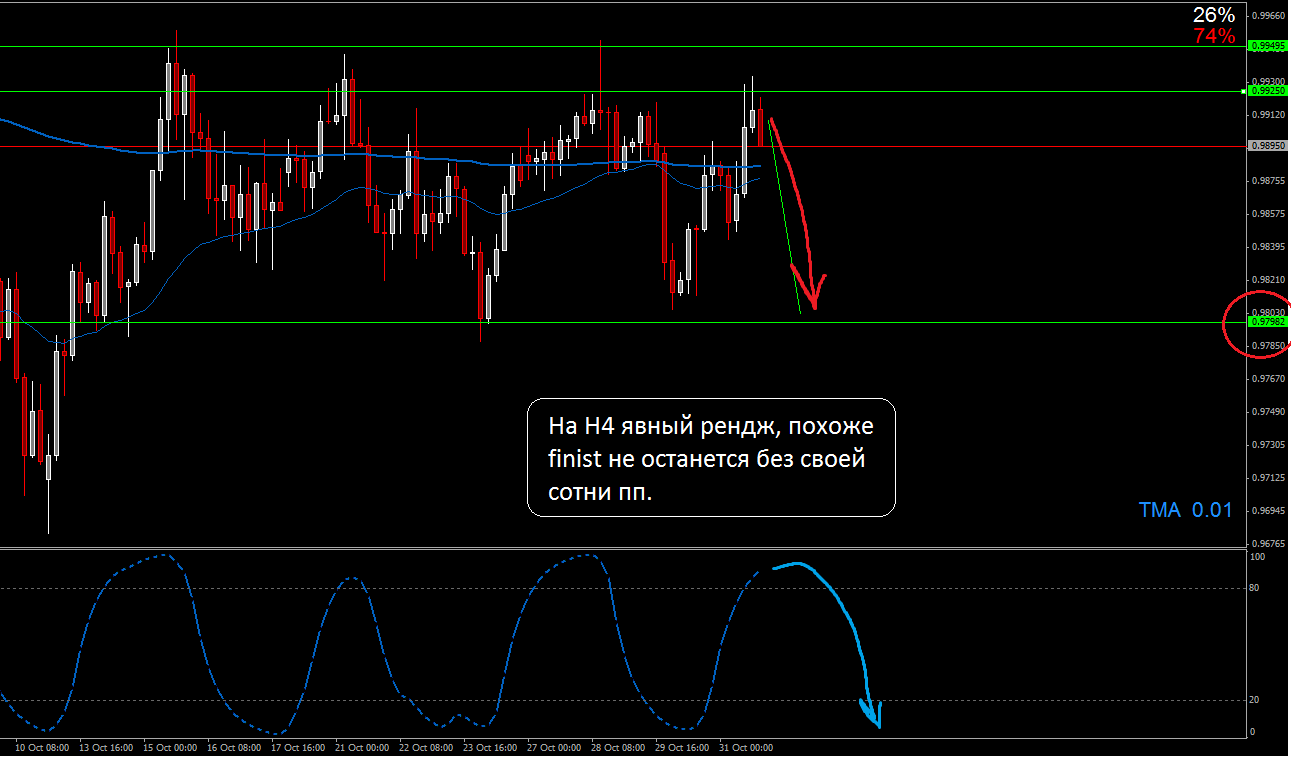The width and height of the screenshot is (1291, 759).
Task: Click the 15 Oct 00:00 time label
Action: coord(171,747)
